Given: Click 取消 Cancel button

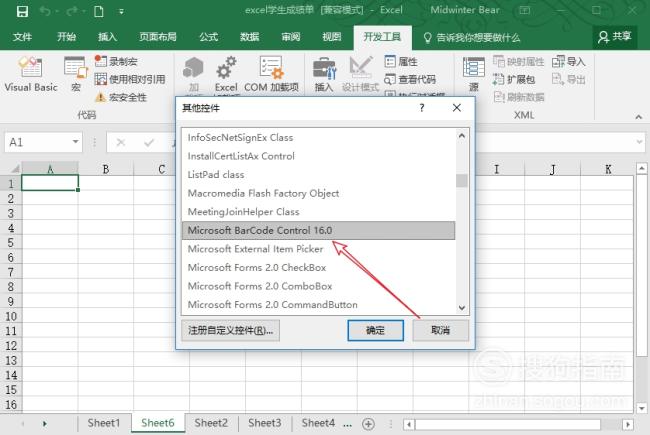Looking at the screenshot, I should (441, 331).
